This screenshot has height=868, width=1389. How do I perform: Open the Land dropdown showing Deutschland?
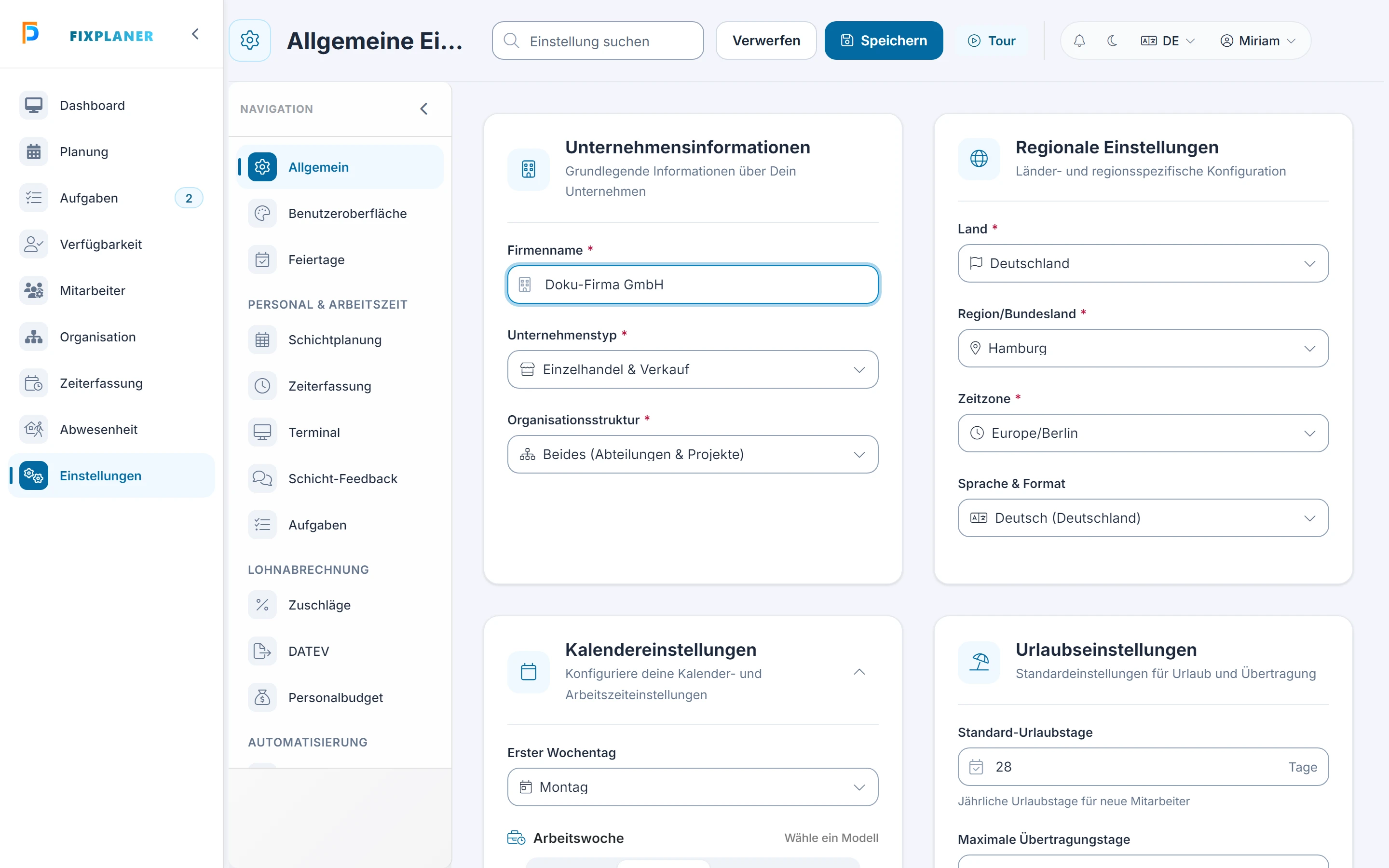click(x=1143, y=263)
